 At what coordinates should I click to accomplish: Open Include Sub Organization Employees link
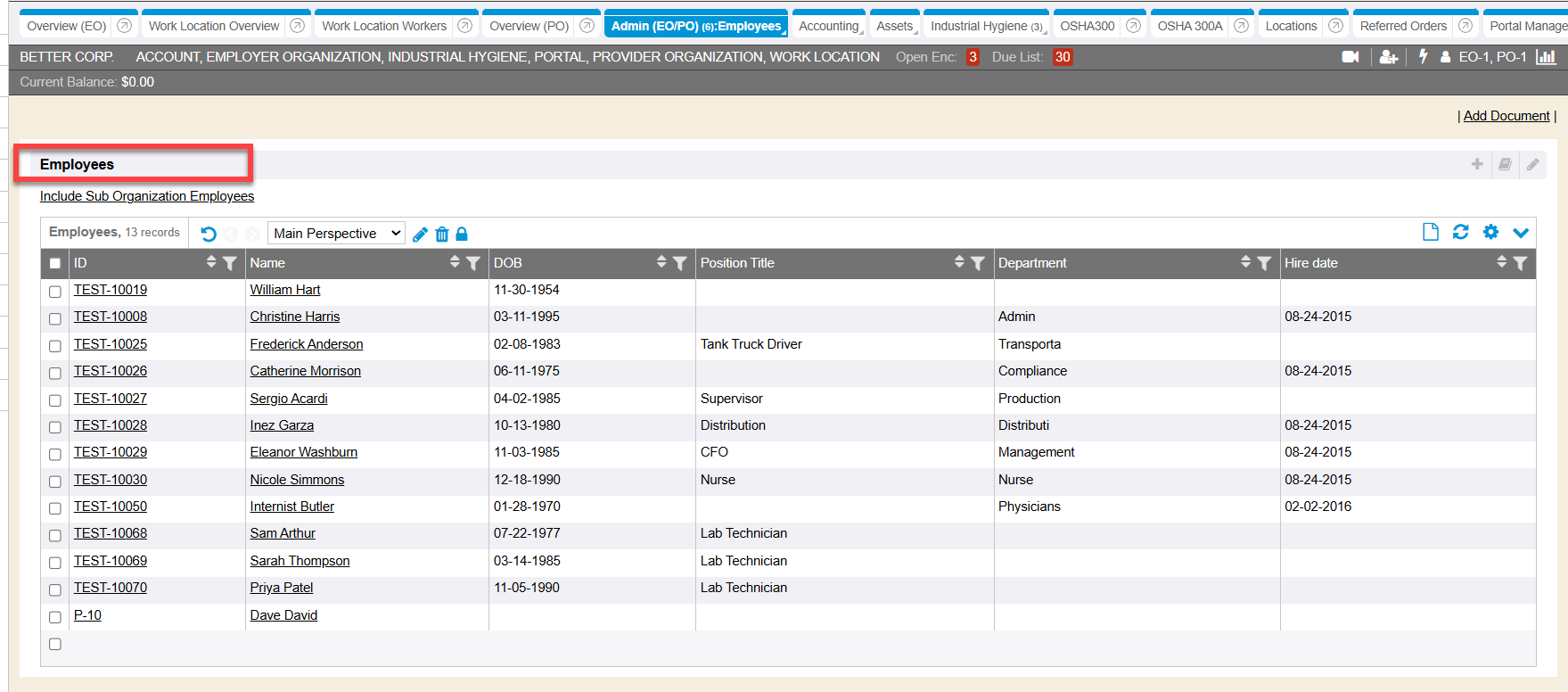click(x=147, y=196)
